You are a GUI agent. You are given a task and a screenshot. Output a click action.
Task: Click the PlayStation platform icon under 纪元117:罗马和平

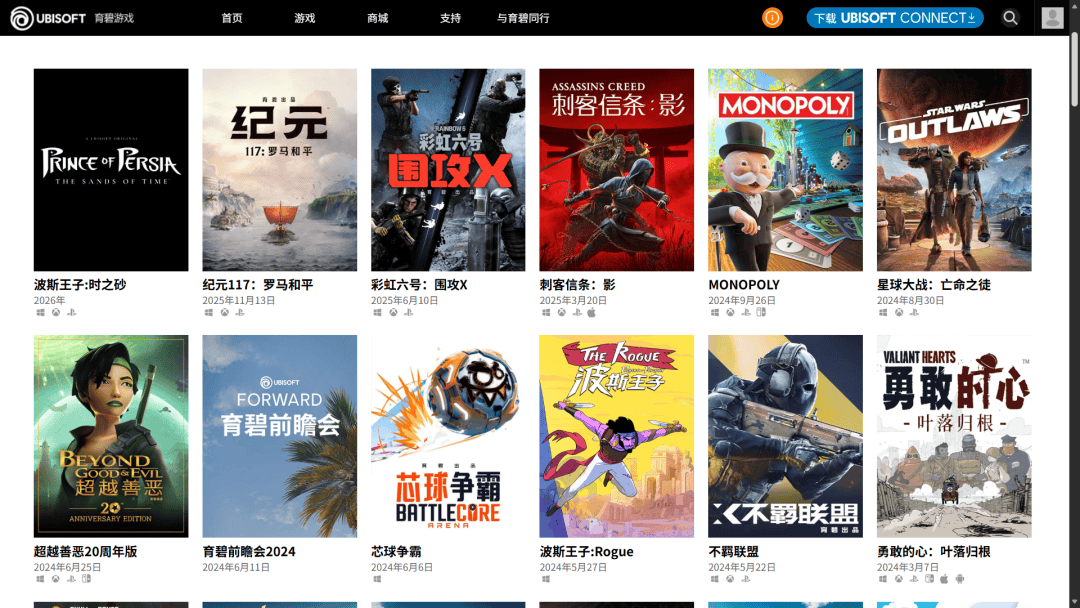tap(240, 312)
